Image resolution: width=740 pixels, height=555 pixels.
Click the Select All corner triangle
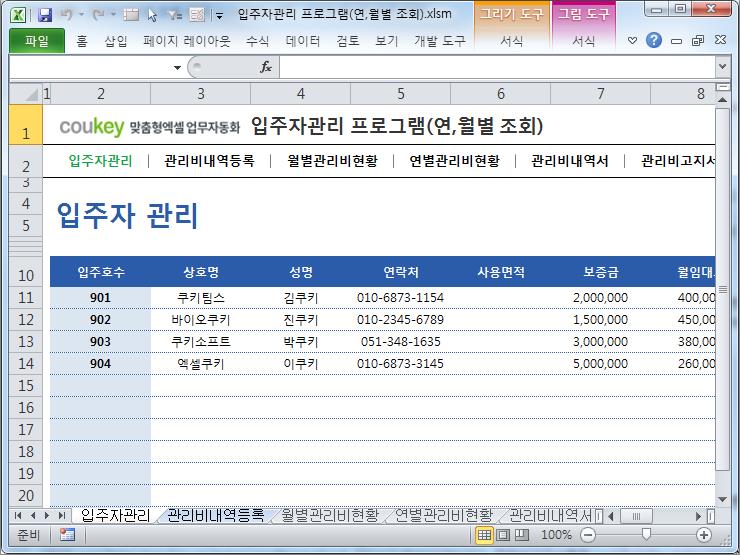(26, 93)
